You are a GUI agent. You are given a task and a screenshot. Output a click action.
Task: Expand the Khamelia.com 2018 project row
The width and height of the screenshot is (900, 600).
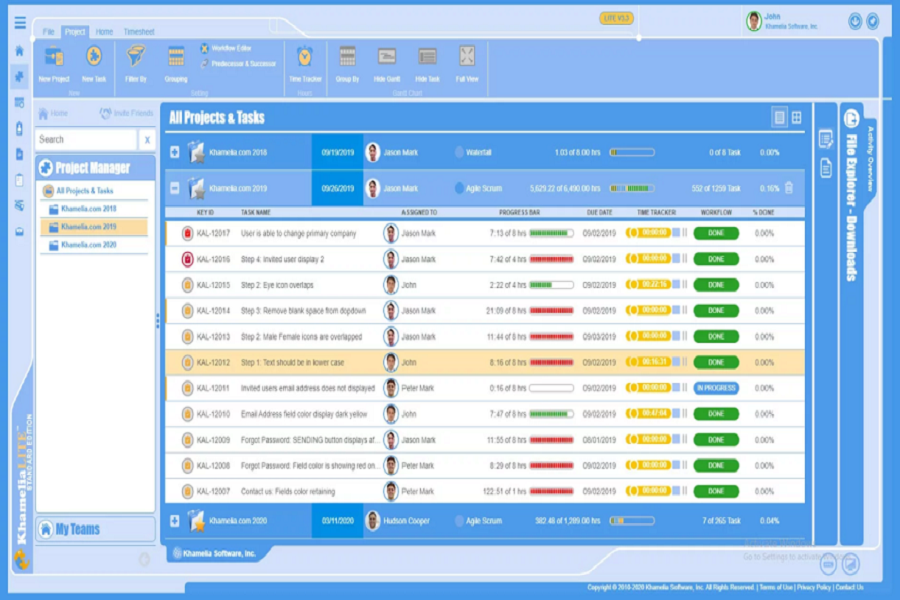click(x=175, y=152)
